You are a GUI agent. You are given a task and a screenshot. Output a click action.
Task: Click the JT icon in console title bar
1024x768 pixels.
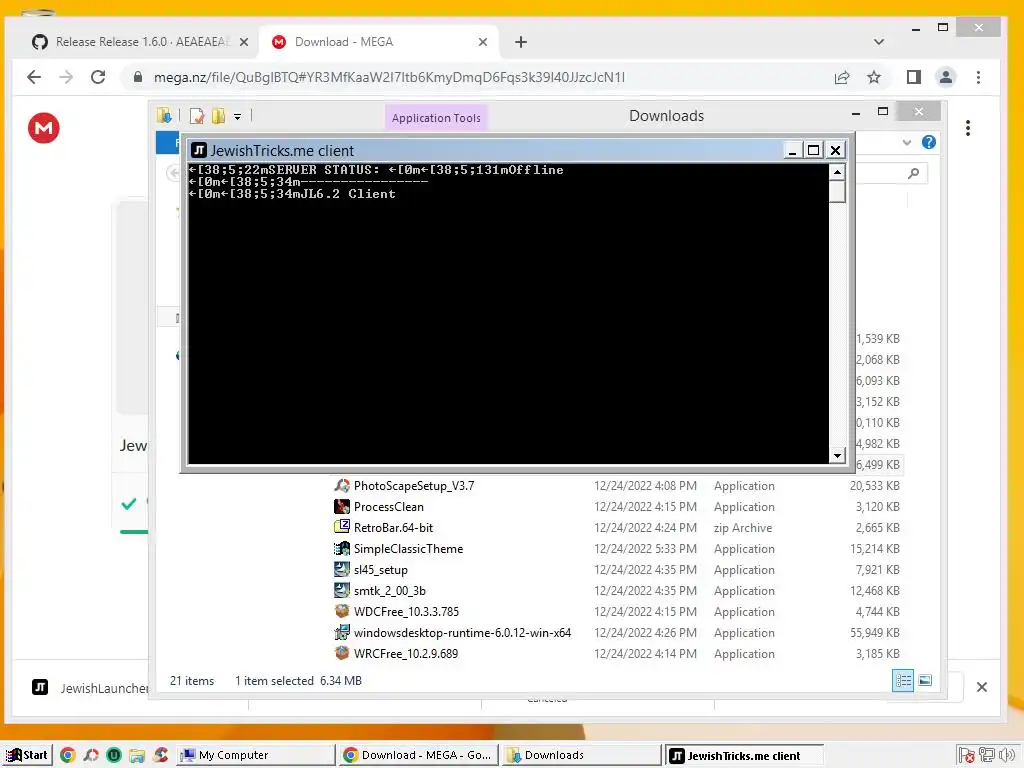coord(199,150)
